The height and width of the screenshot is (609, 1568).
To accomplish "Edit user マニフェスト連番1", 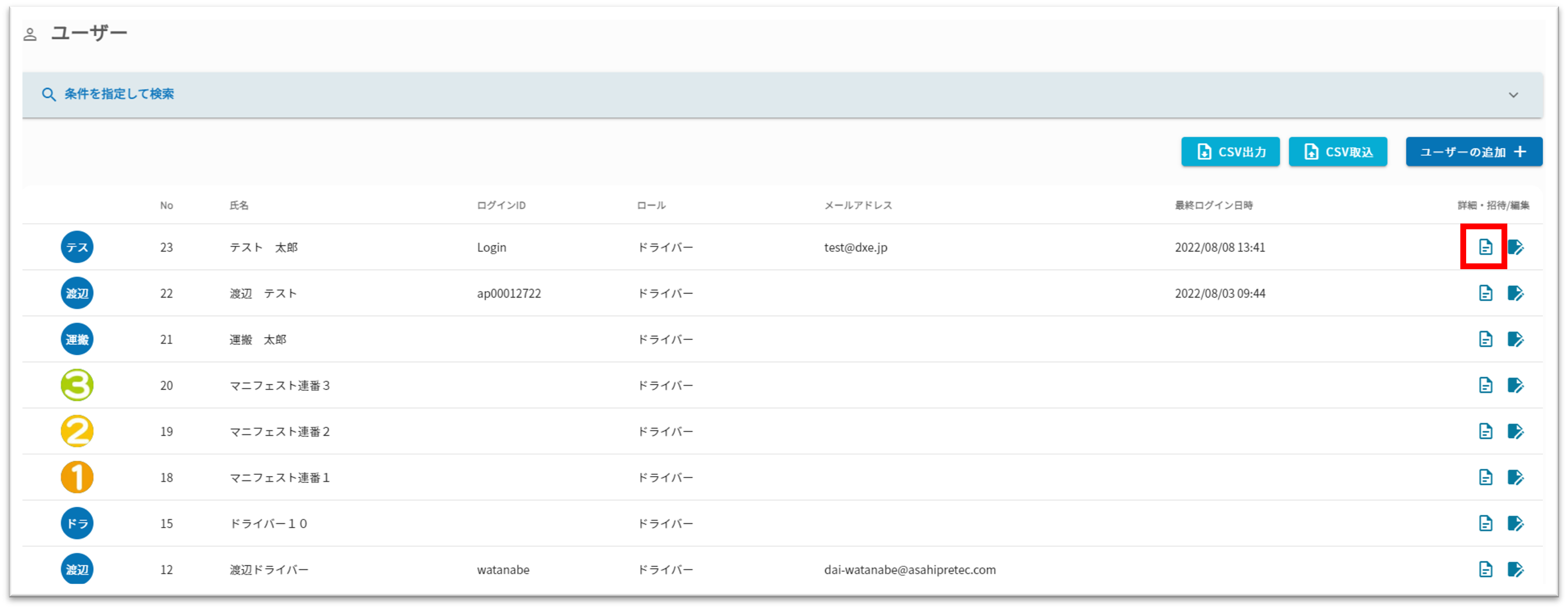I will point(1516,477).
